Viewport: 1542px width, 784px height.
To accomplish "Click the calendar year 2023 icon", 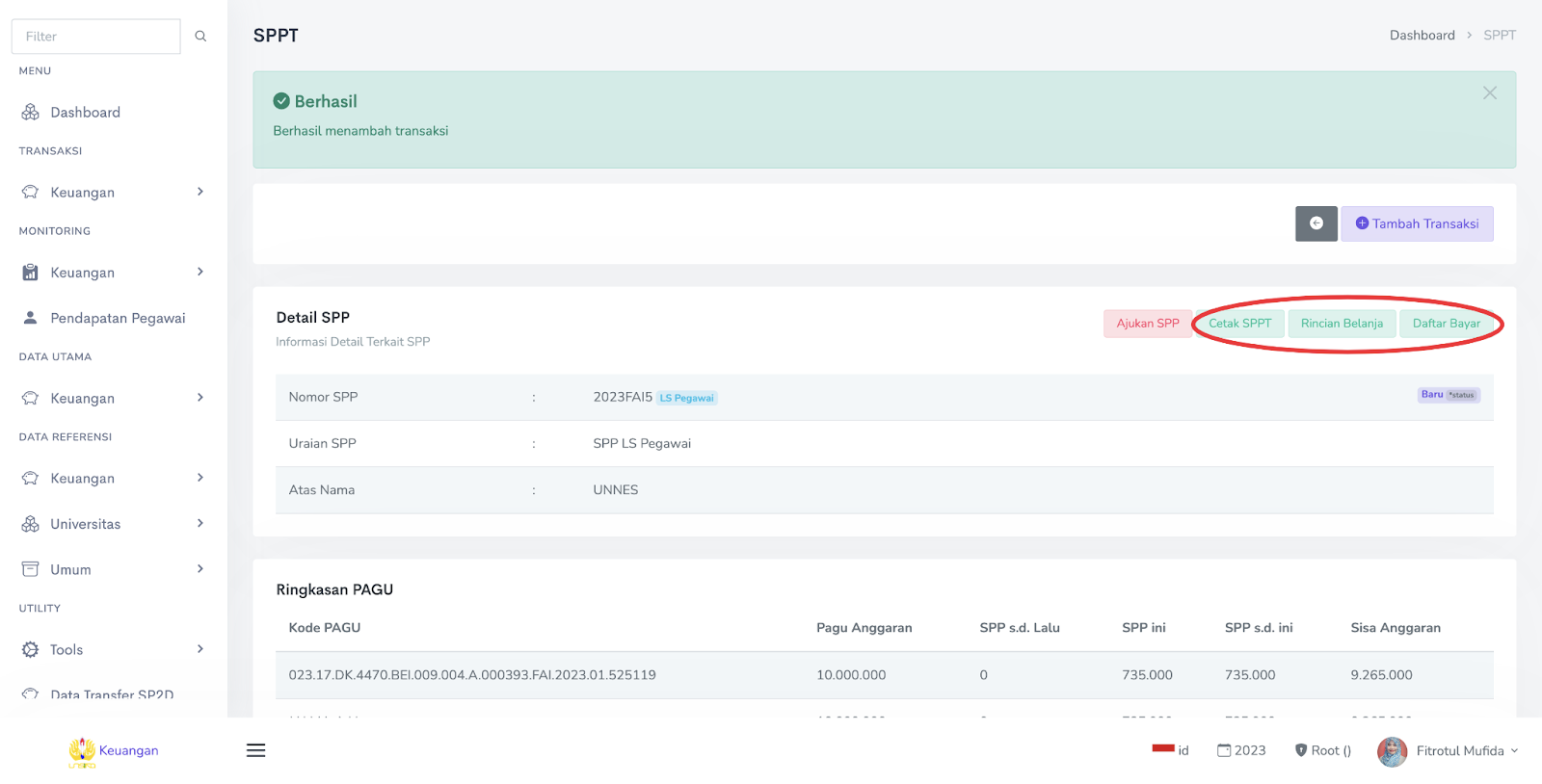I will [1224, 750].
